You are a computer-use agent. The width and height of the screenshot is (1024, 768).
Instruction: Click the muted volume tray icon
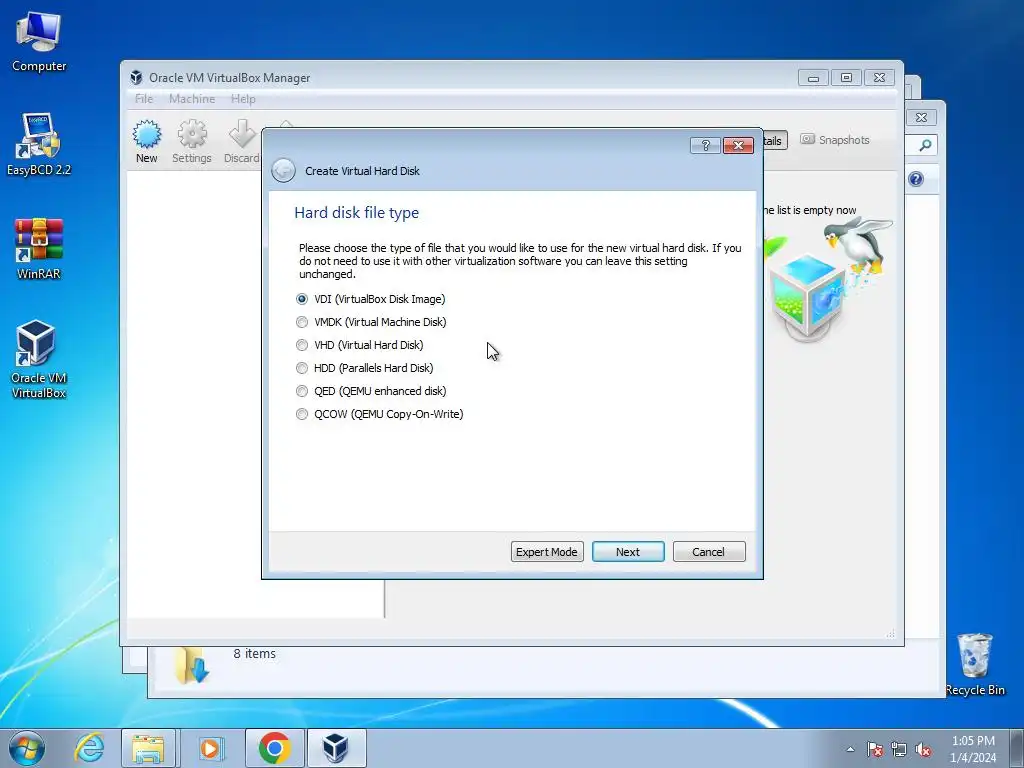tap(923, 749)
